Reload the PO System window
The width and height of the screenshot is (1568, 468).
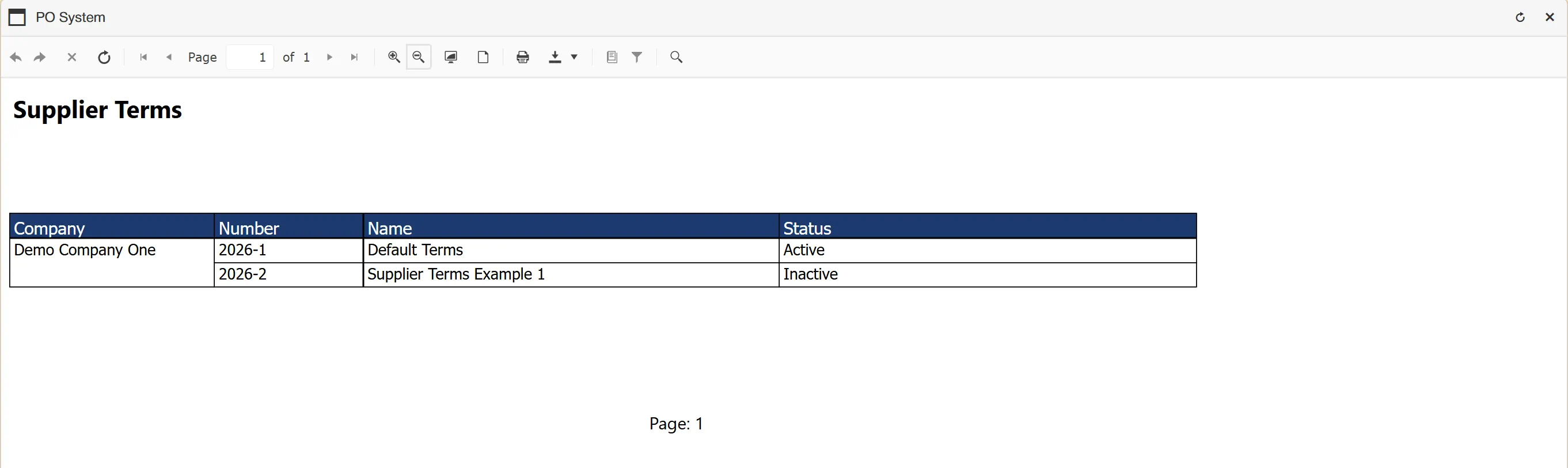tap(1520, 17)
